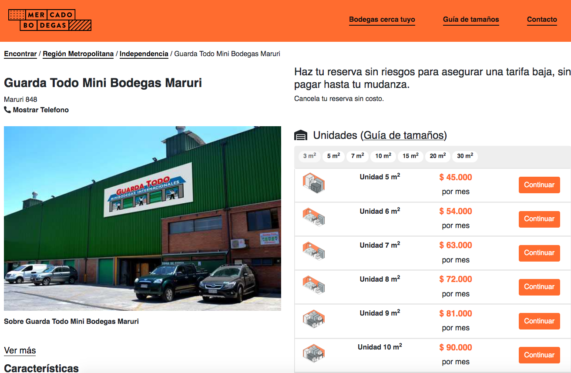Filter units by 3 m² size
Image resolution: width=571 pixels, height=373 pixels.
309,156
